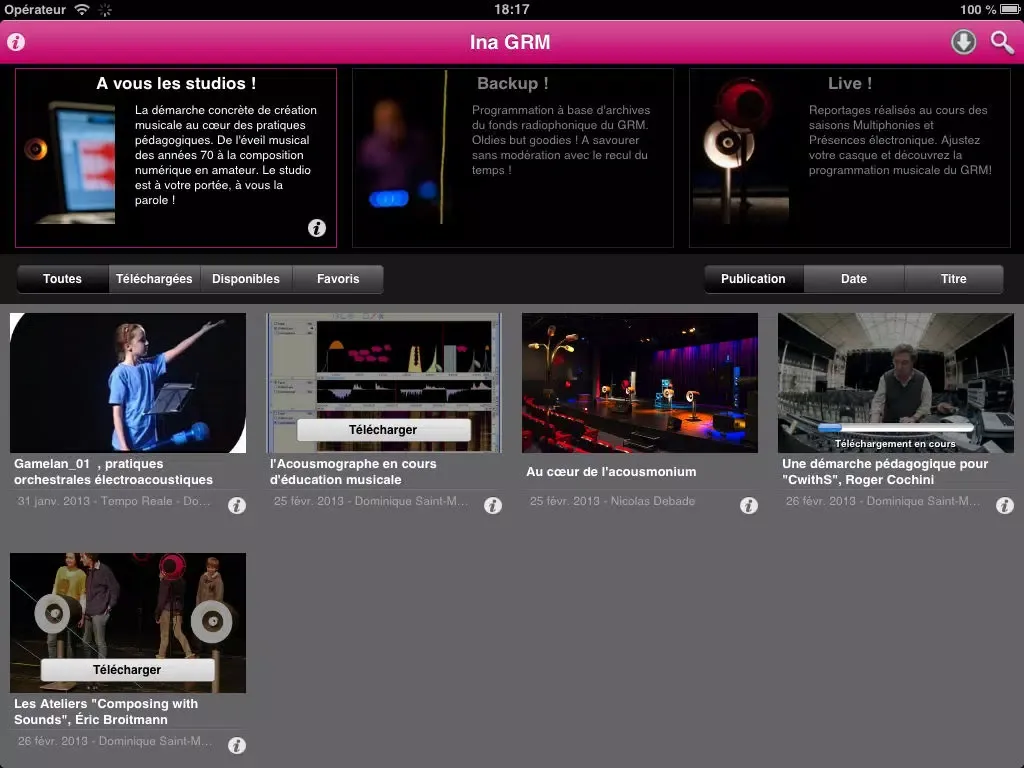Click Télécharger on Composing with Sounds video

[x=127, y=669]
